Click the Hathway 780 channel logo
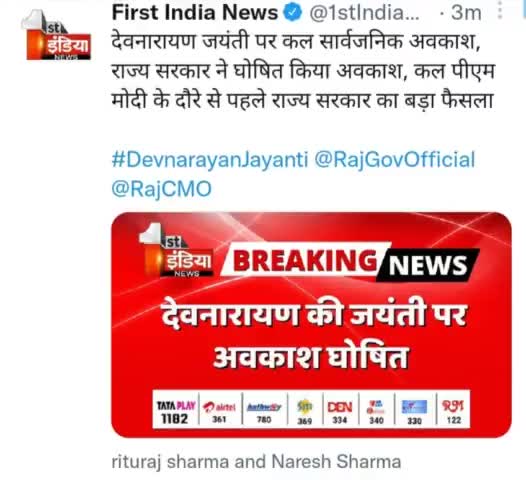Screen dimensions: 526x480 [264, 412]
